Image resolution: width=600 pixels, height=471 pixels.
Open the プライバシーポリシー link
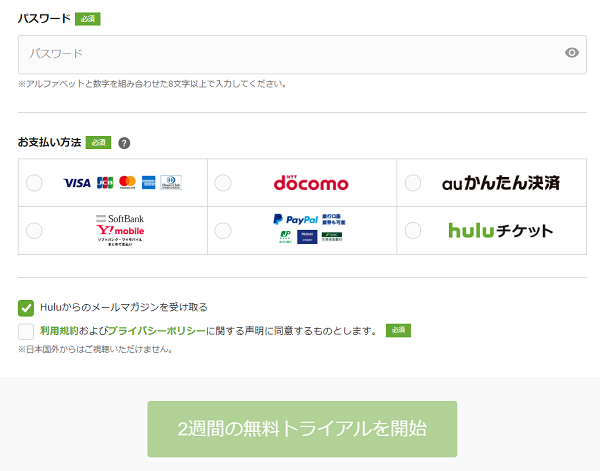[x=157, y=331]
